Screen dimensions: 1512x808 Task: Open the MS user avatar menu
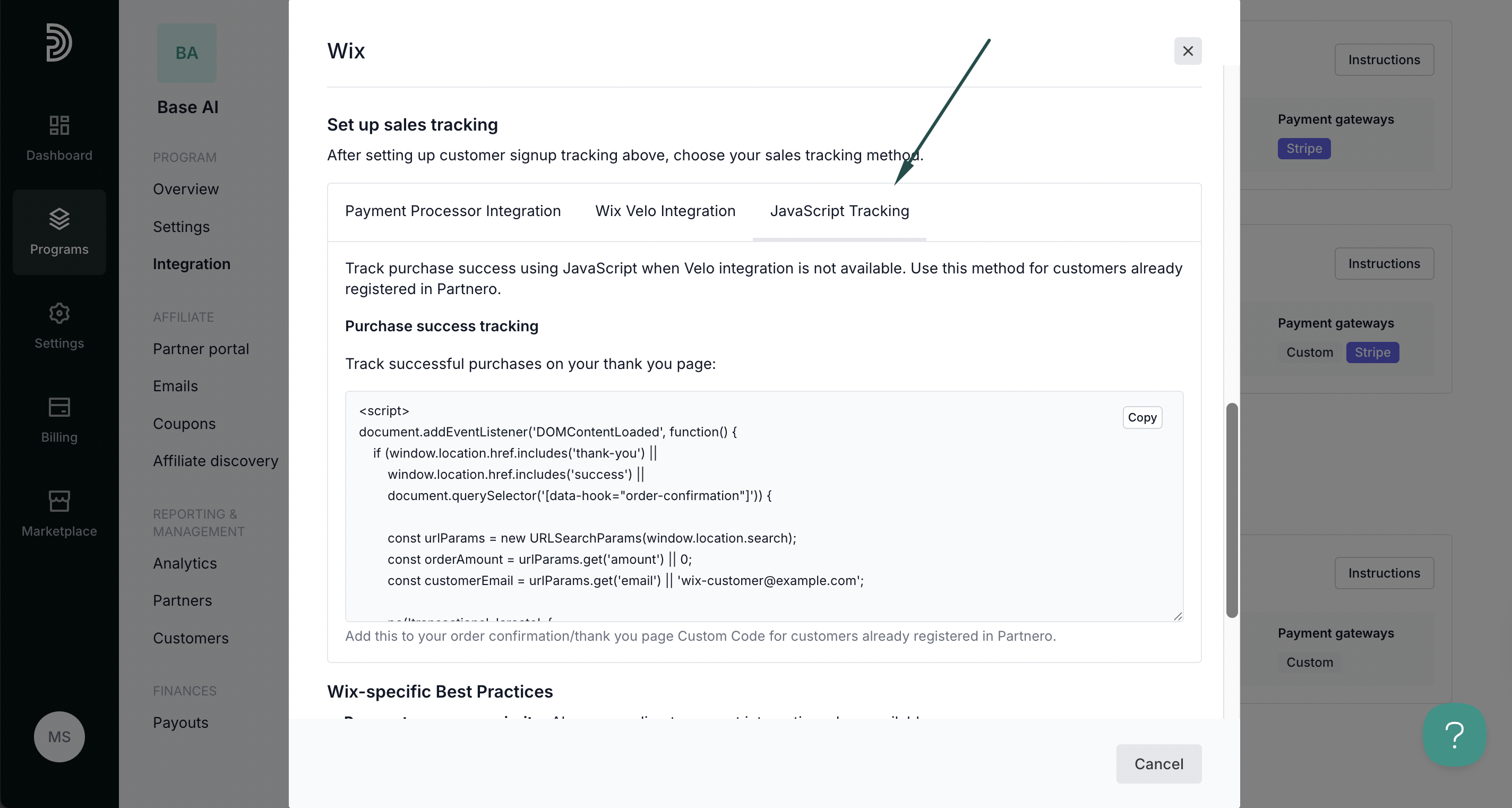pyautogui.click(x=59, y=736)
